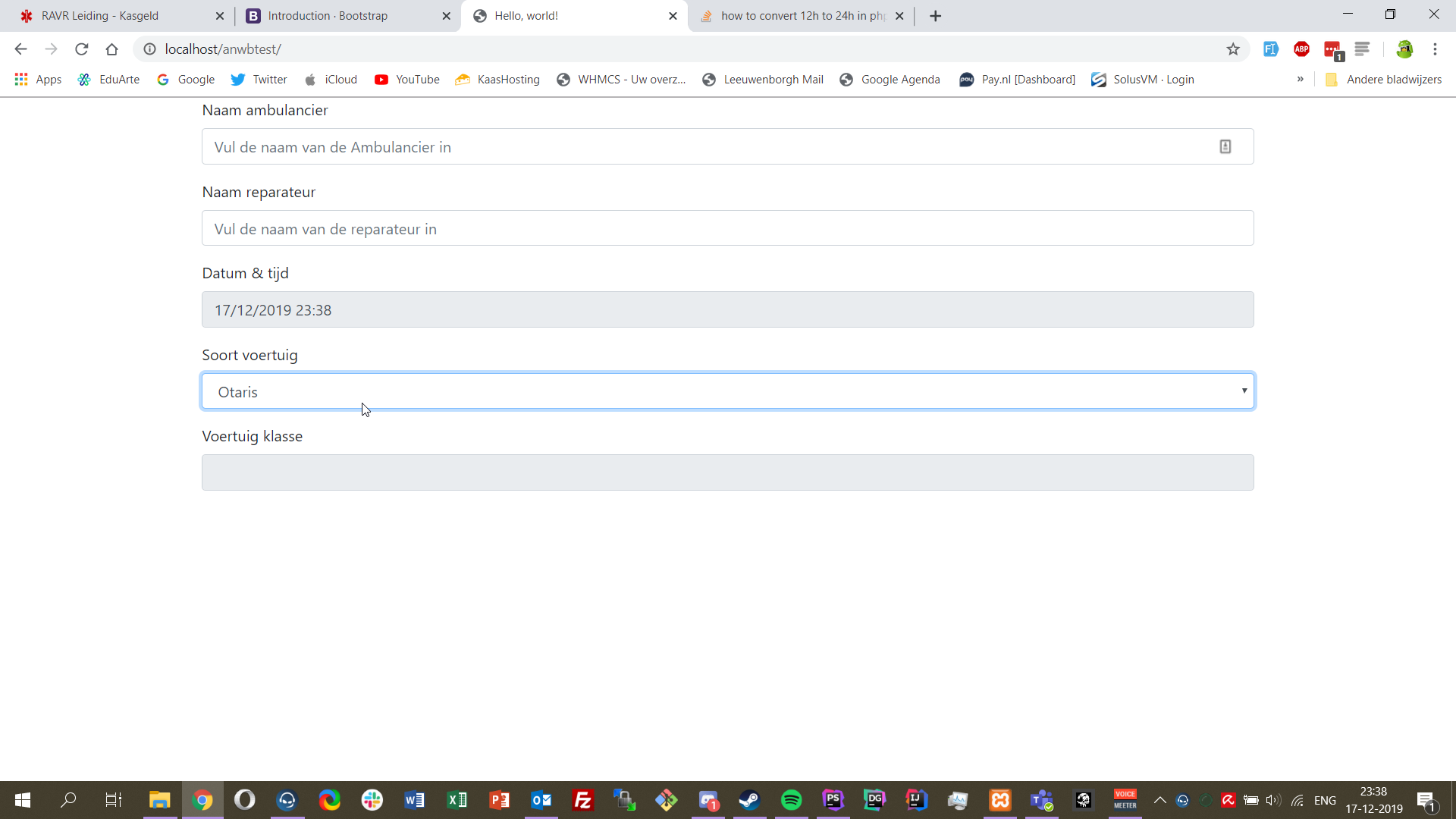1456x819 pixels.
Task: Open the Chrome three-dot menu
Action: tap(1435, 49)
